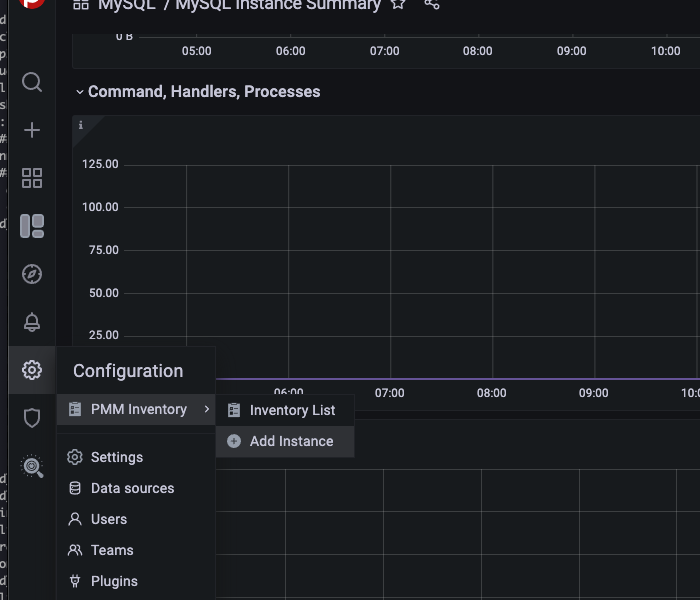The image size is (700, 600).
Task: Click the MySQL Instance Summary title link
Action: pos(278,4)
